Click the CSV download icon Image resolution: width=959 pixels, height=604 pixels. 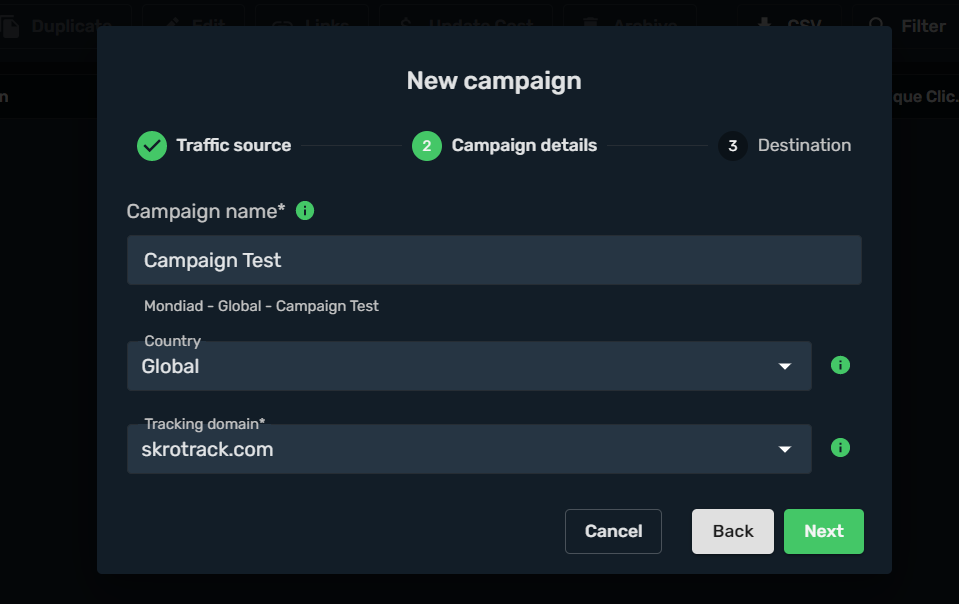764,25
